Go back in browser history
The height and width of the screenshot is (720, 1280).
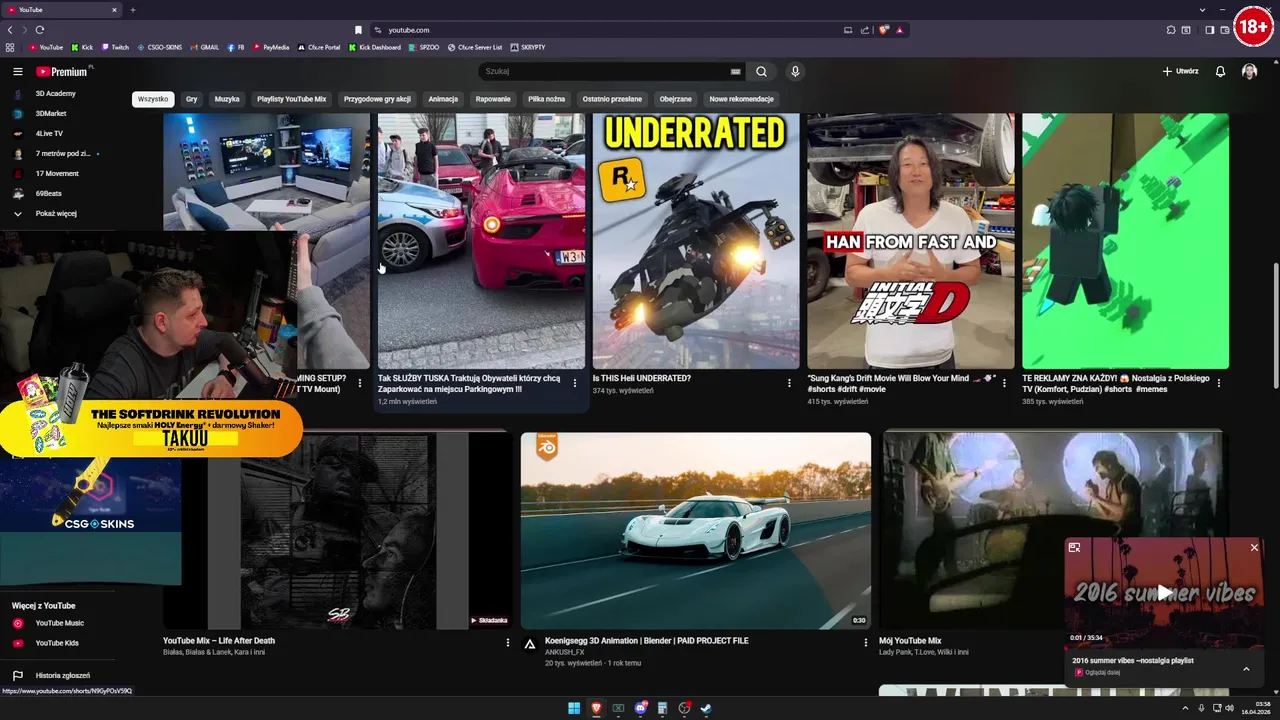click(x=10, y=30)
